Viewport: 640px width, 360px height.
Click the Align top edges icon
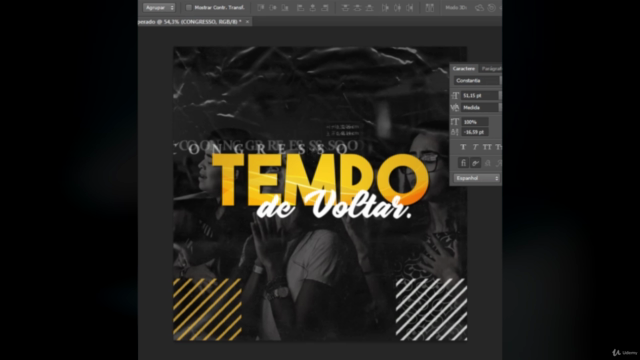coord(260,8)
